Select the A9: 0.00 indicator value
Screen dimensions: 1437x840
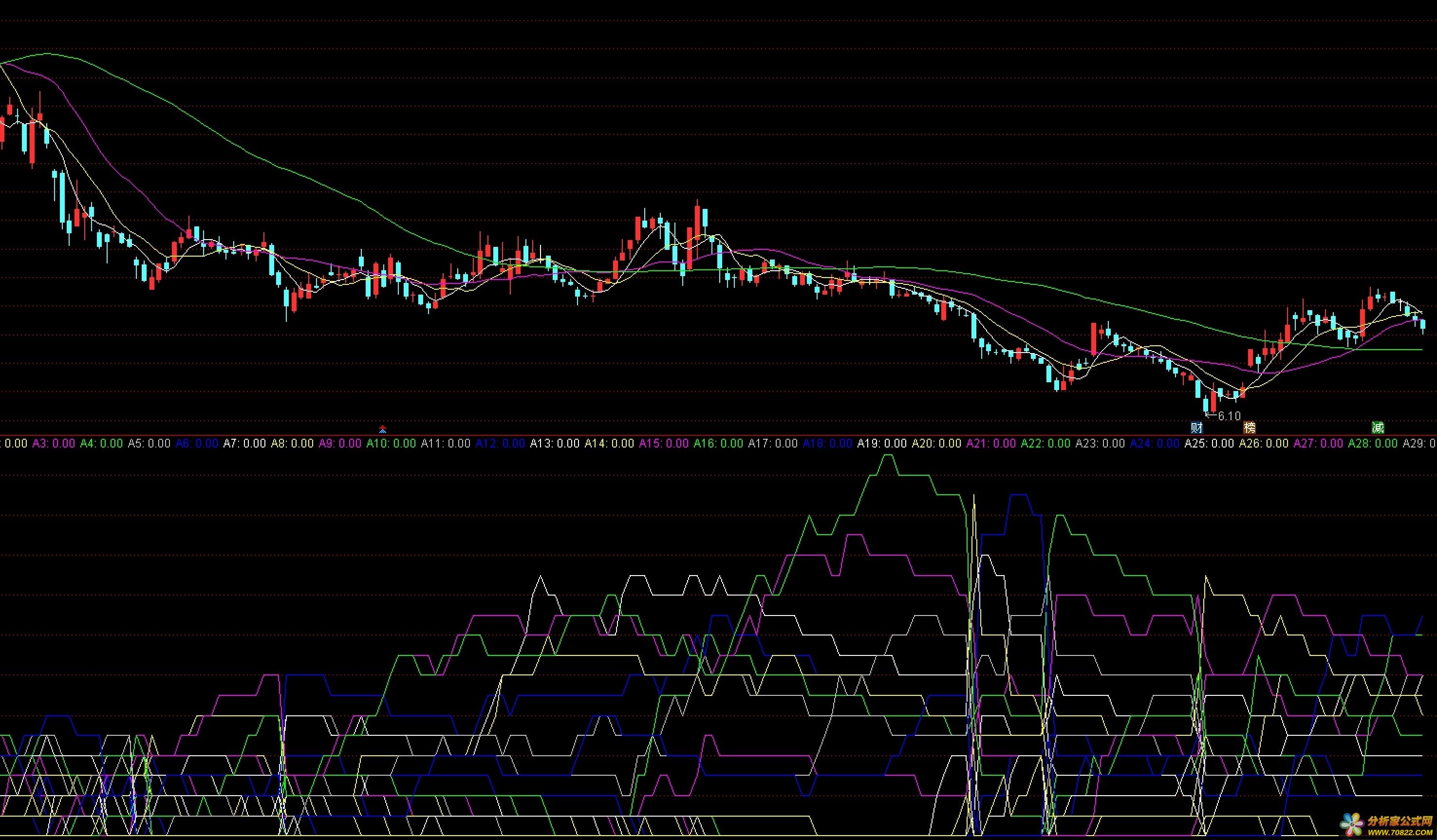(340, 443)
